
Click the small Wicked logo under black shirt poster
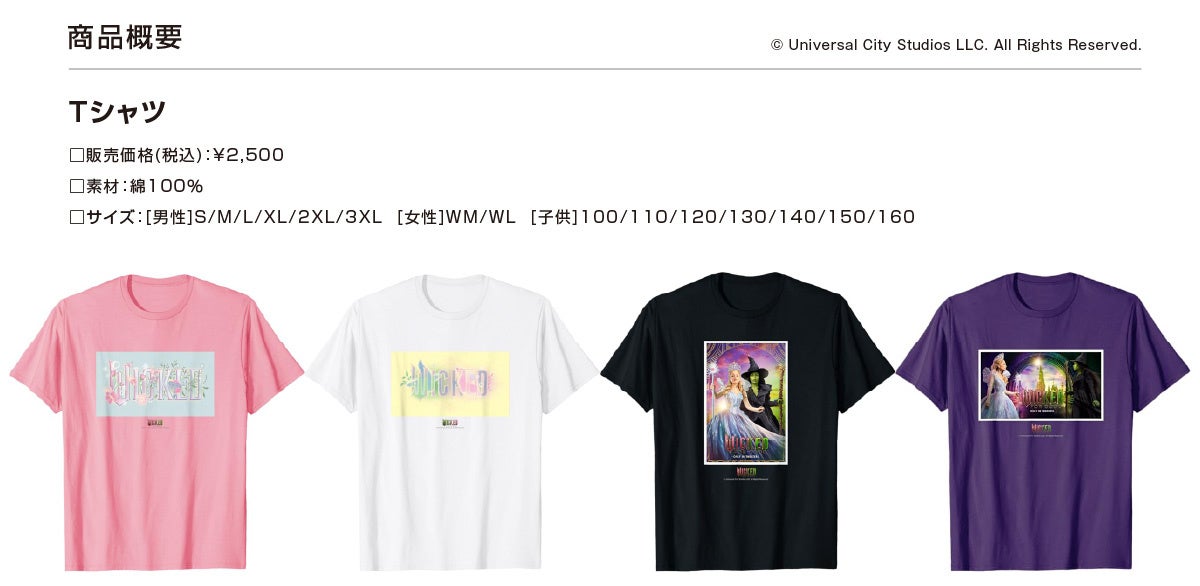click(x=746, y=473)
